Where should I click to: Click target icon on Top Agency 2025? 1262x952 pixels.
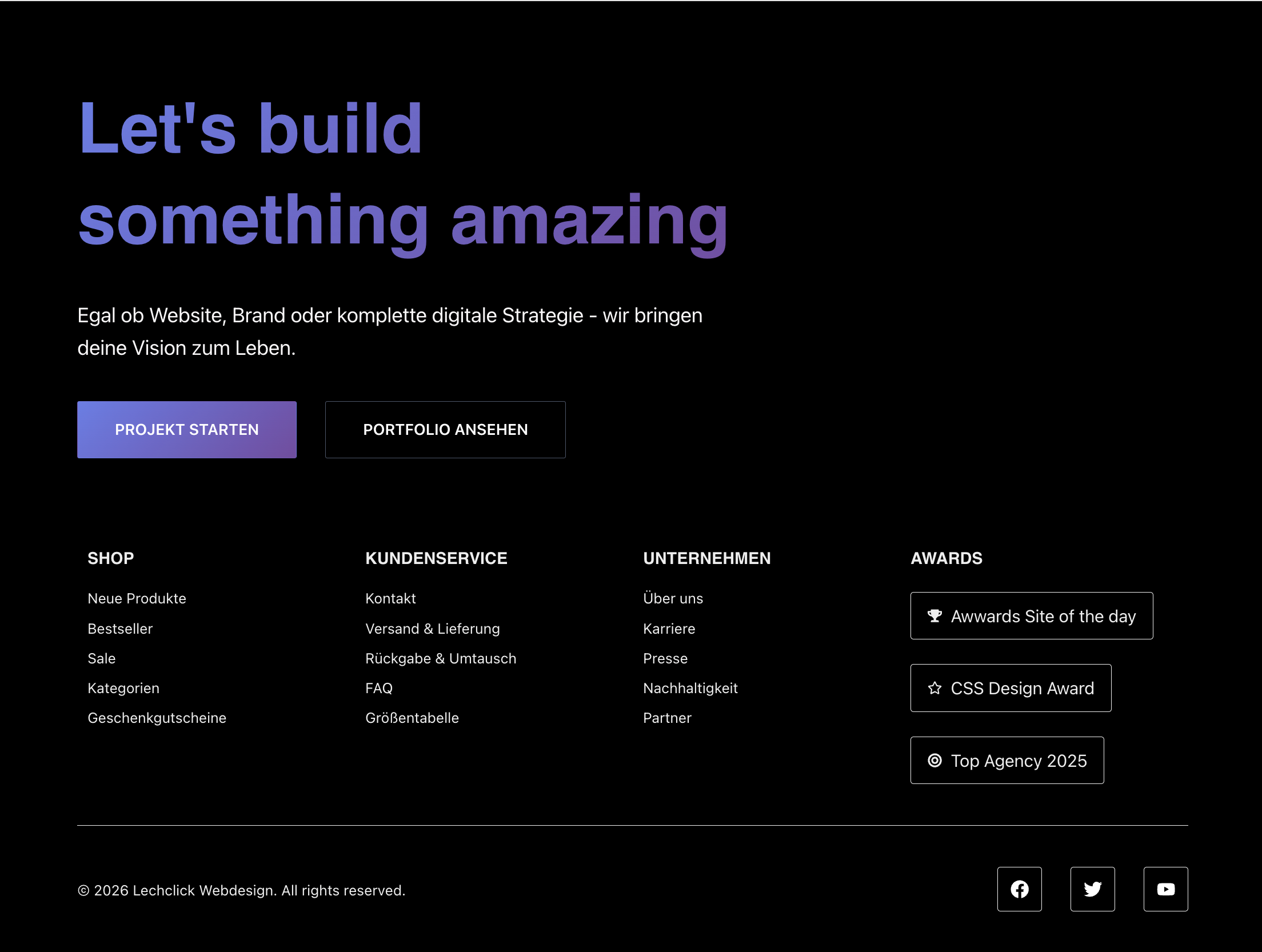pos(934,761)
